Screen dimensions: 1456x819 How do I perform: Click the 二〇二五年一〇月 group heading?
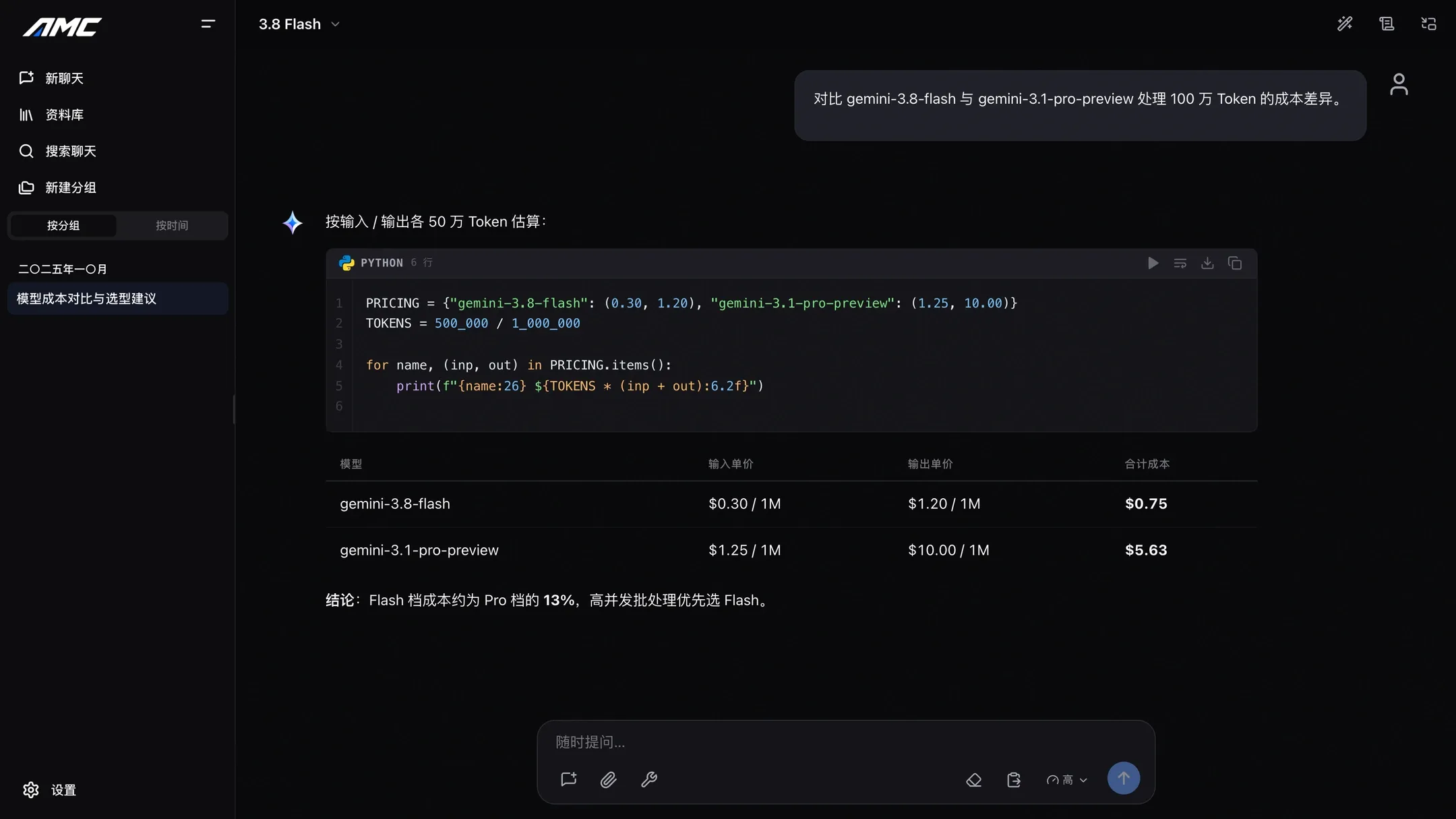(63, 269)
